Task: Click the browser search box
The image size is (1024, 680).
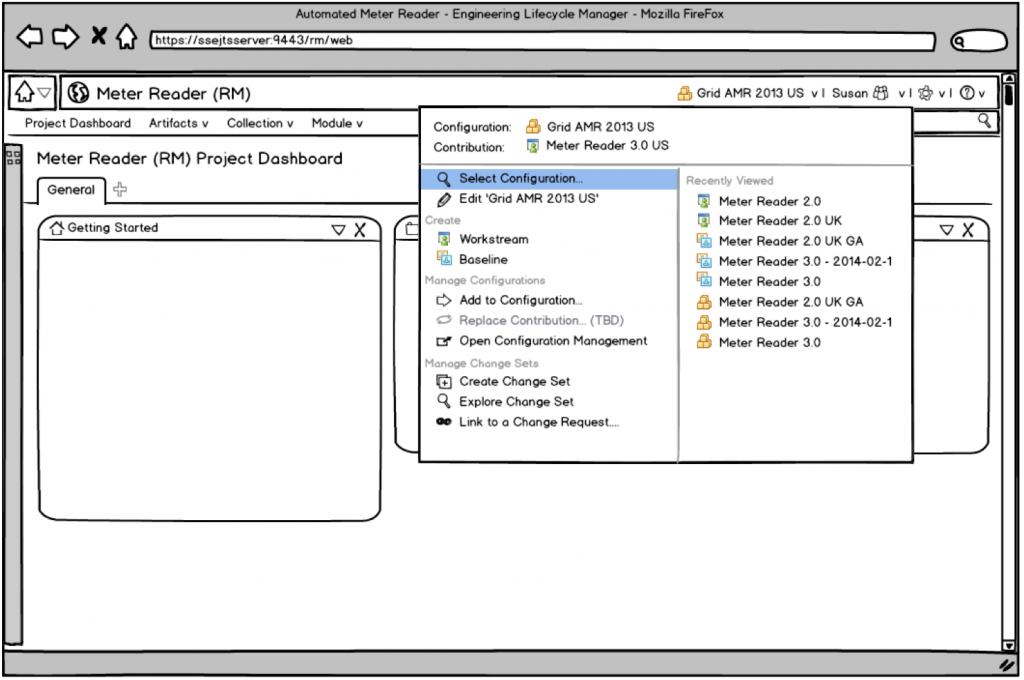Action: point(978,41)
